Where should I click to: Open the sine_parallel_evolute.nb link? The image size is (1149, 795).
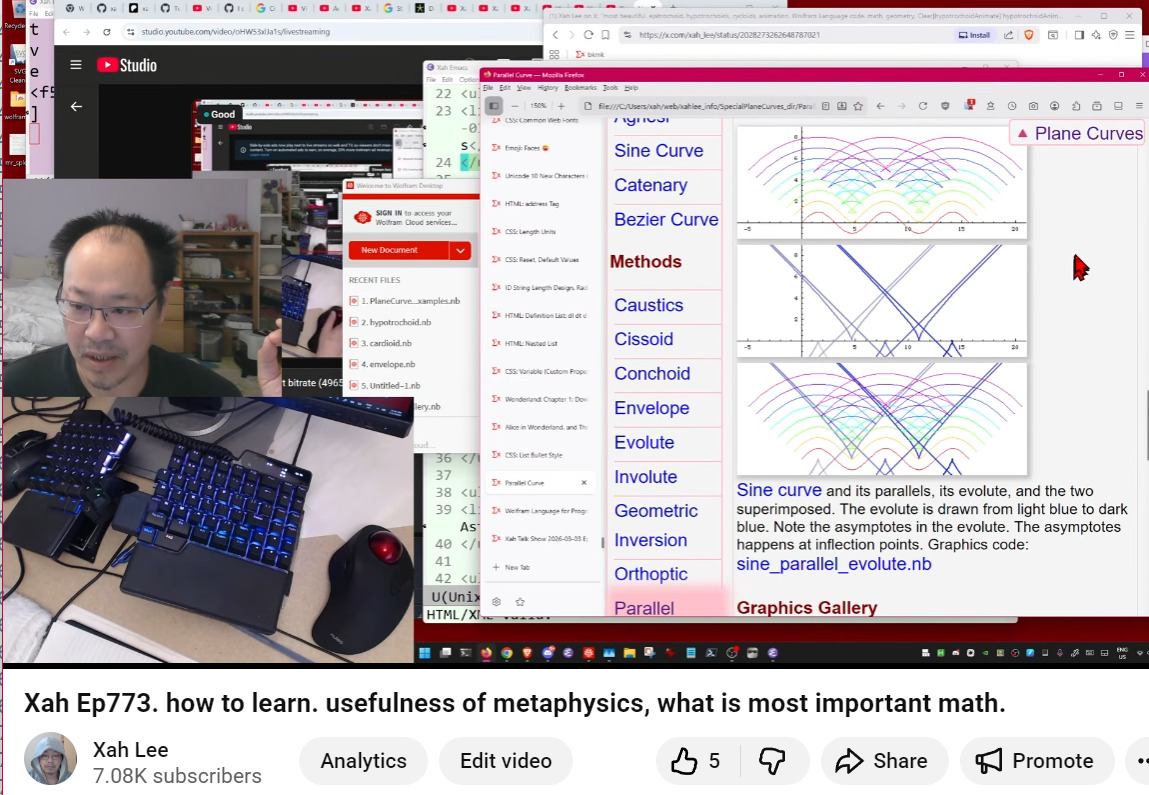tap(833, 564)
